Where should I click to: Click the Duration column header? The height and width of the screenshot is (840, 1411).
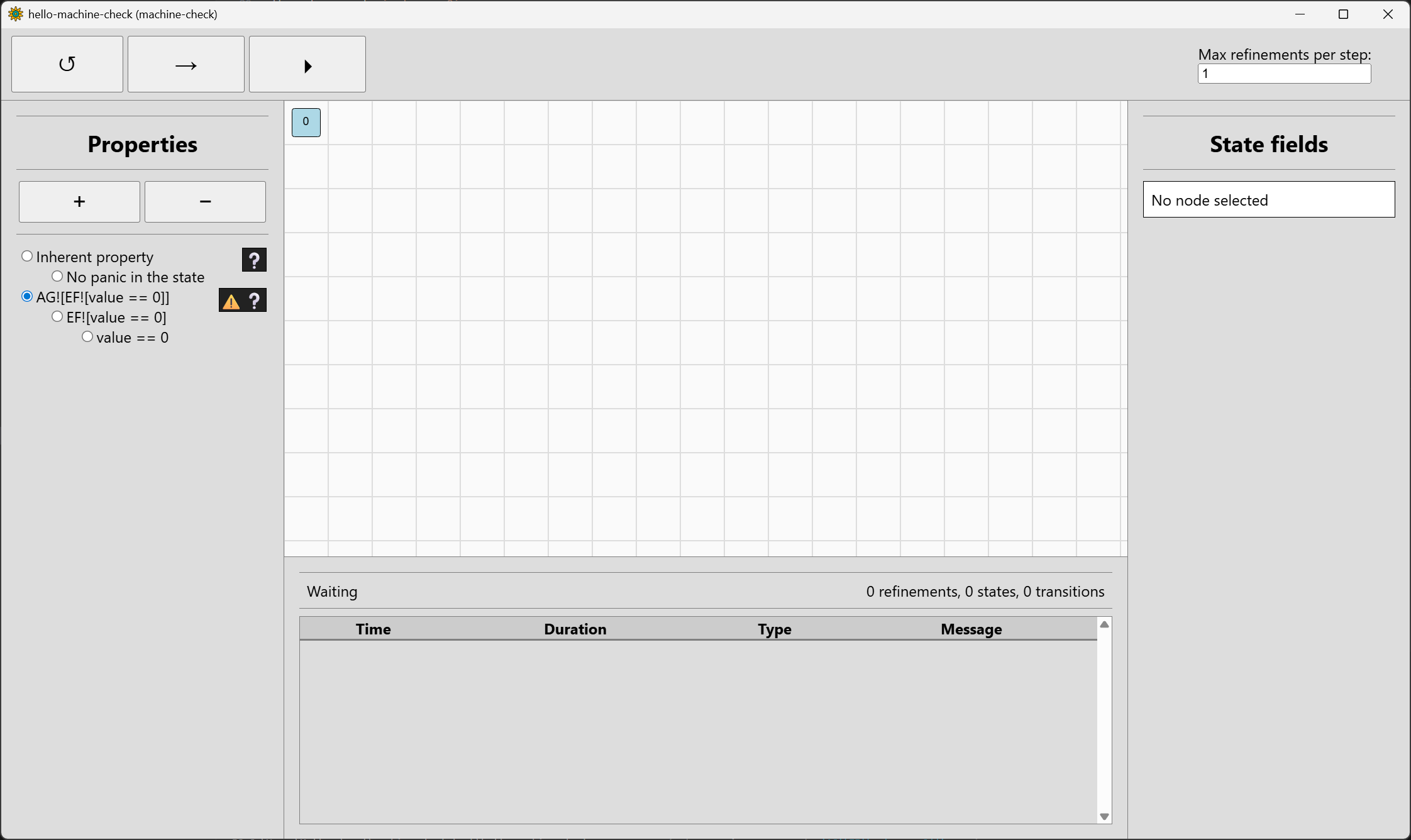(x=575, y=629)
